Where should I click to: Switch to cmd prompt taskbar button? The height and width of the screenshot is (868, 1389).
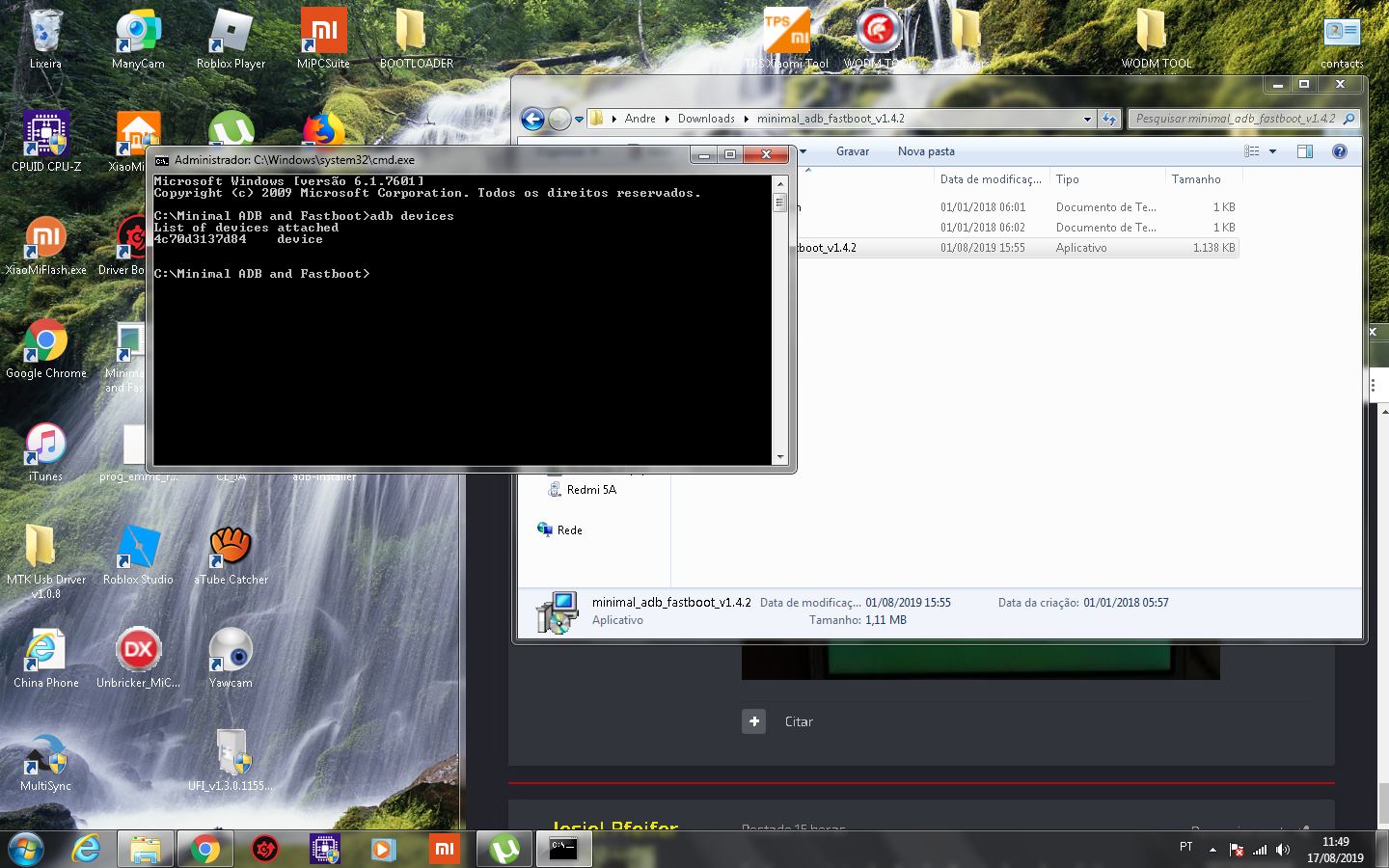[x=564, y=849]
